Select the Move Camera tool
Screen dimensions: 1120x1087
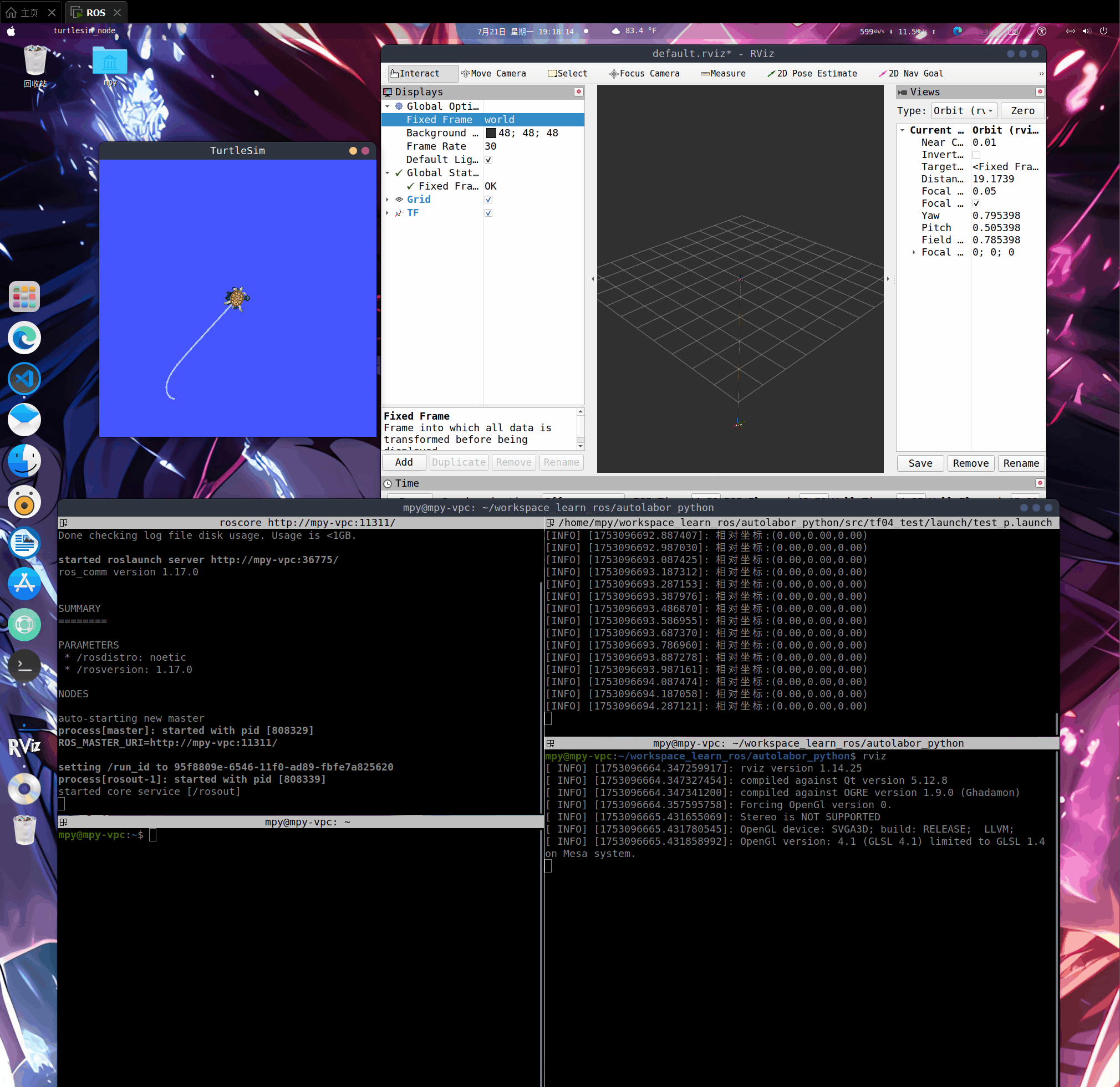coord(493,74)
